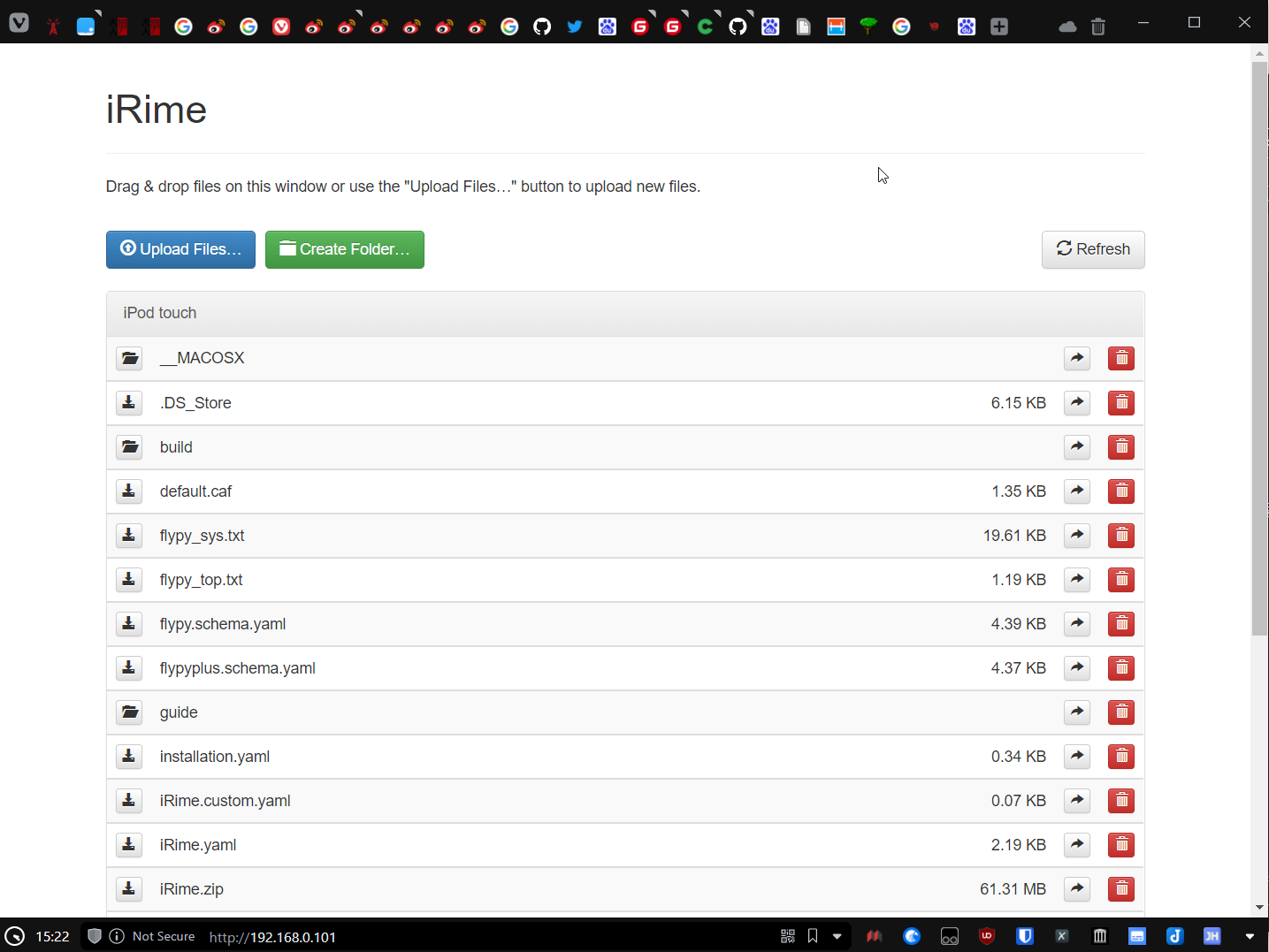Open the Bitwarden shield extension
1269x952 pixels.
(1025, 936)
